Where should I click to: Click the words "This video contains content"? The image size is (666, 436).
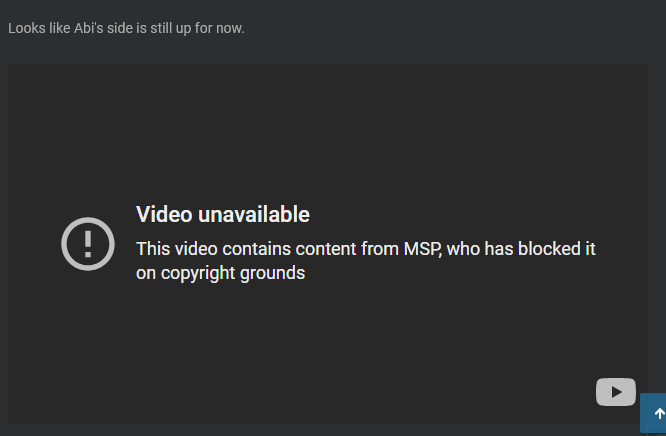[x=246, y=249]
